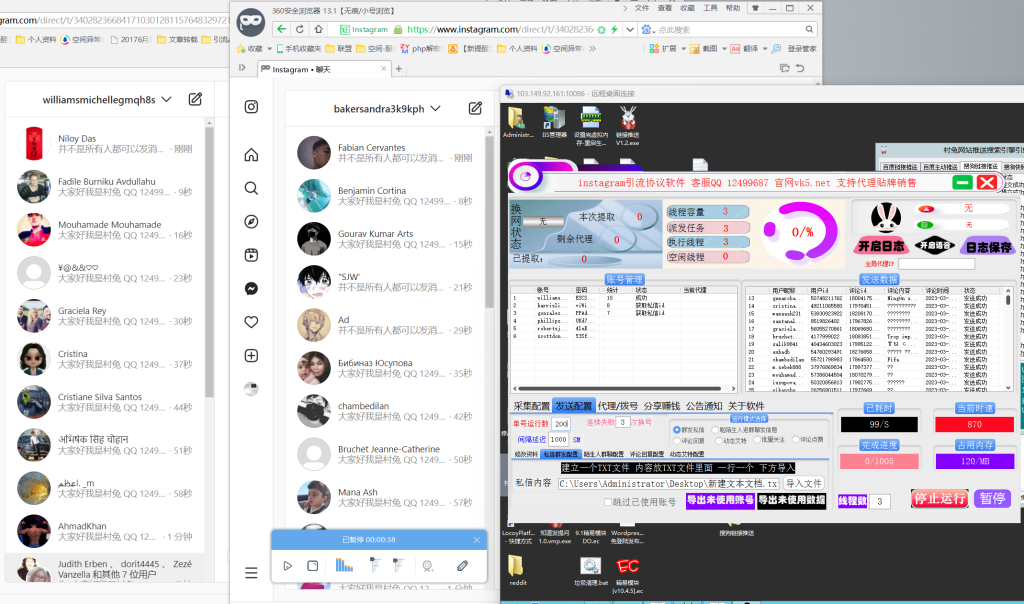Switch to the 采集配置 tab
Screen dimensions: 1024x604
pyautogui.click(x=531, y=406)
